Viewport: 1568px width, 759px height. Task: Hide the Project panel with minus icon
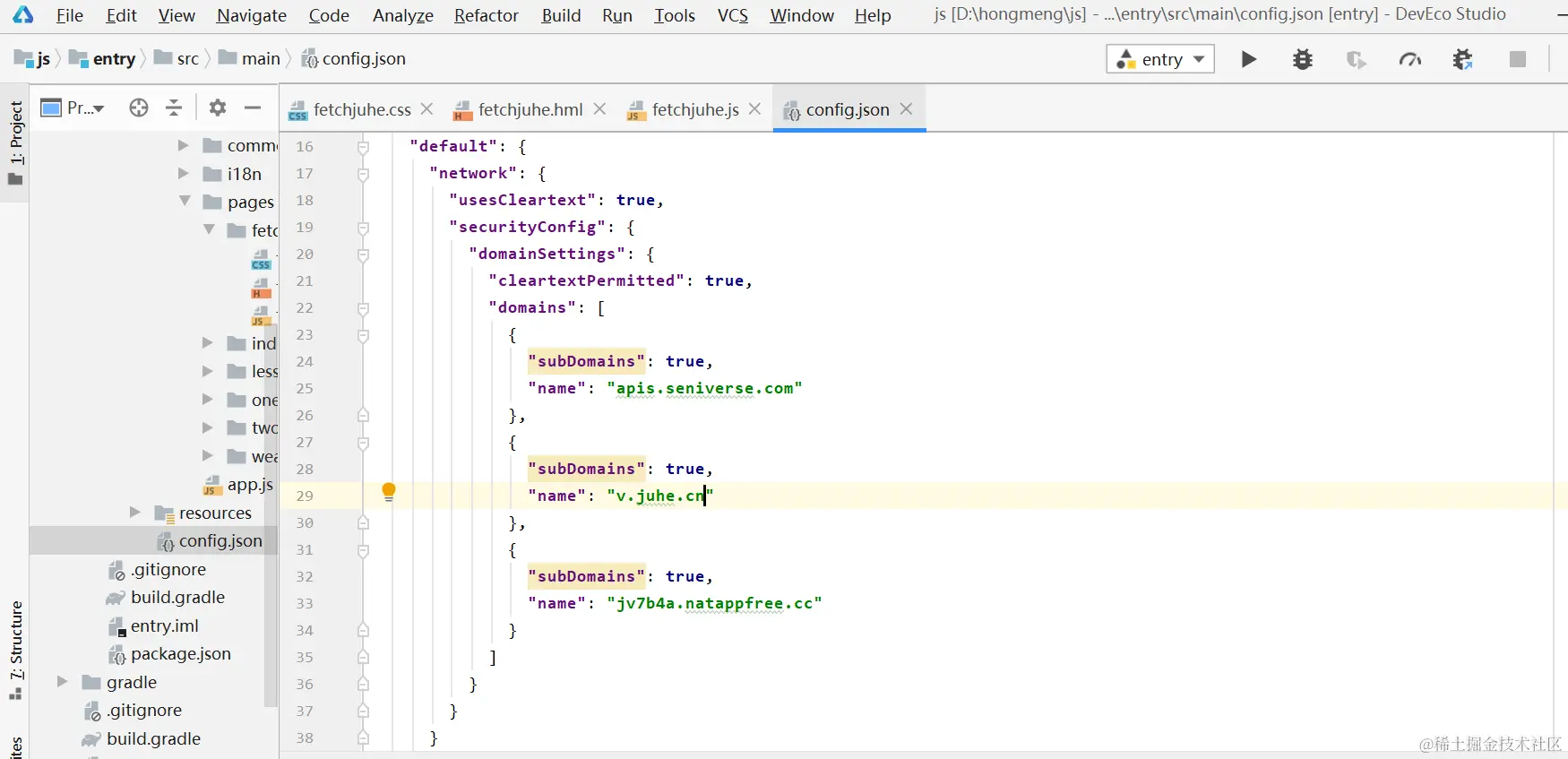(253, 108)
